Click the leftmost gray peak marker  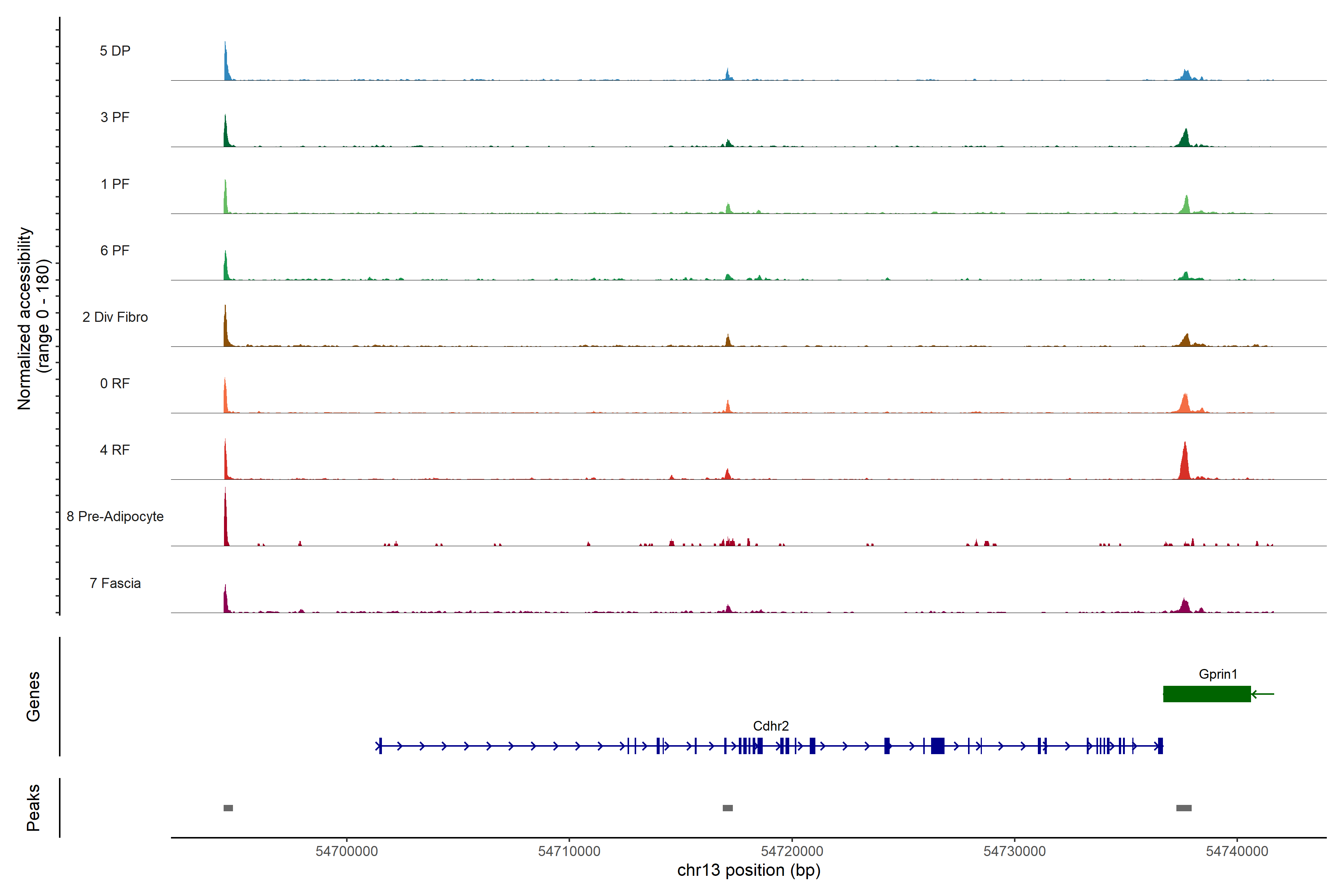228,808
